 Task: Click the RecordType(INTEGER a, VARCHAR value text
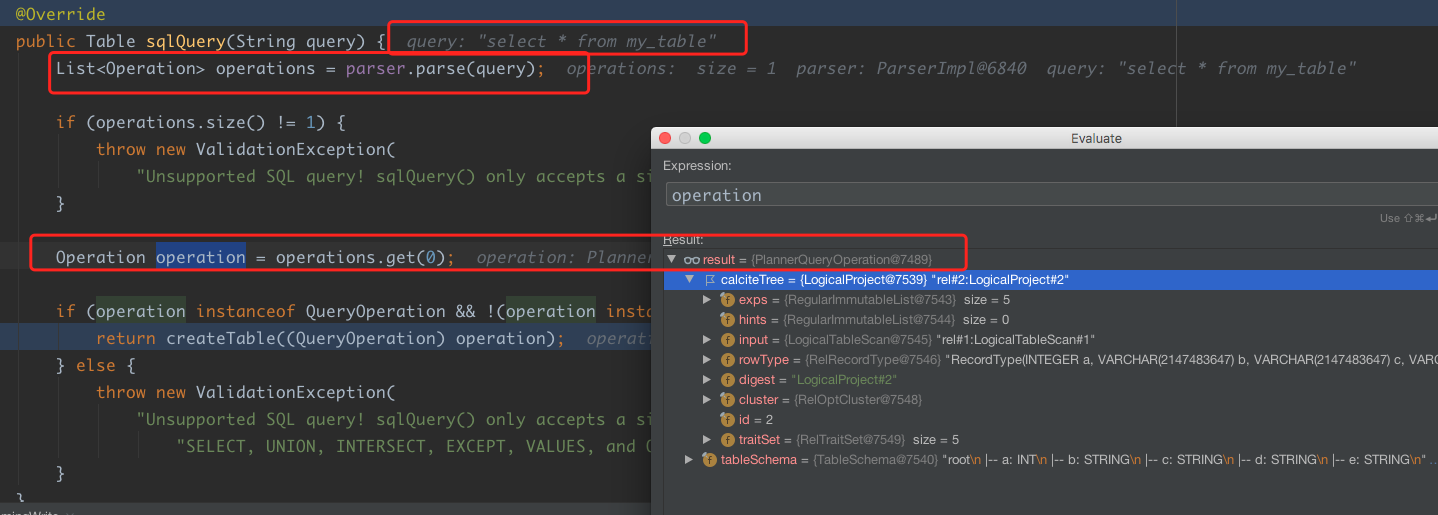tap(1192, 360)
